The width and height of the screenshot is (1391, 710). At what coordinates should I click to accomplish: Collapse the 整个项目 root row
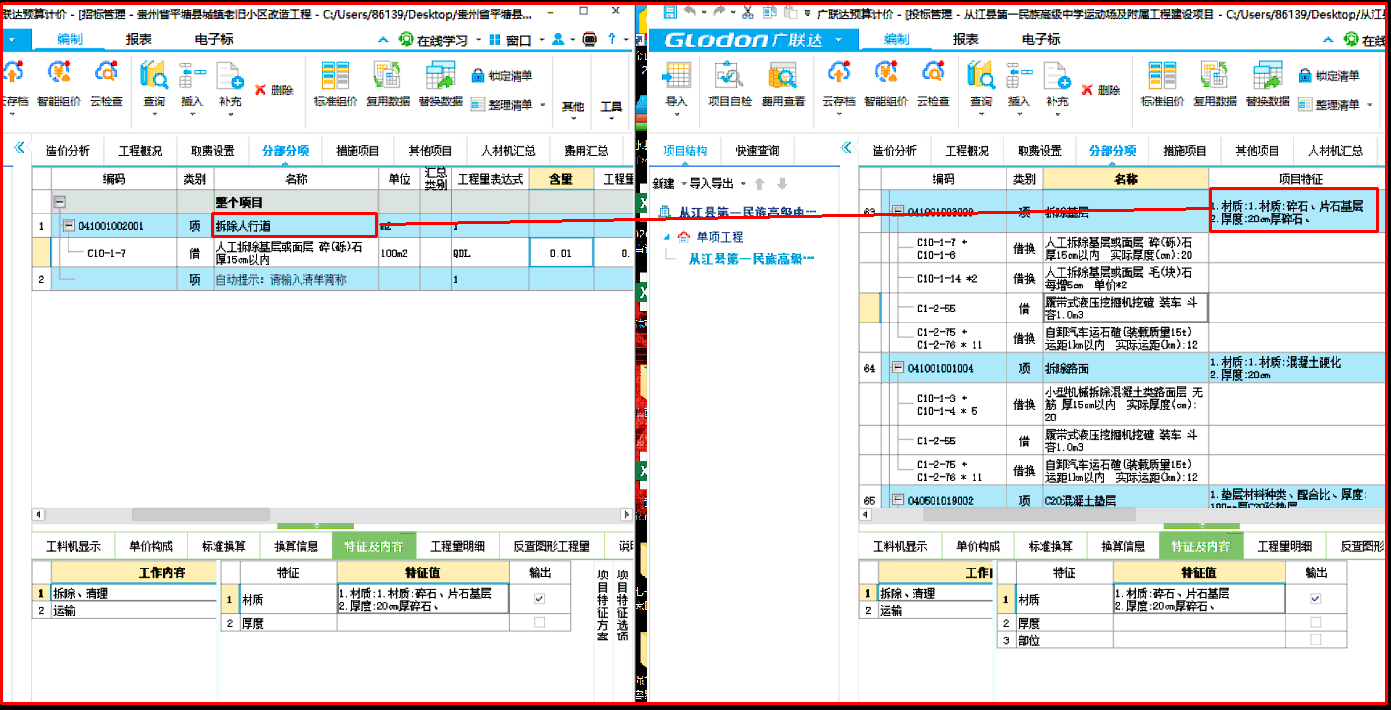(59, 201)
